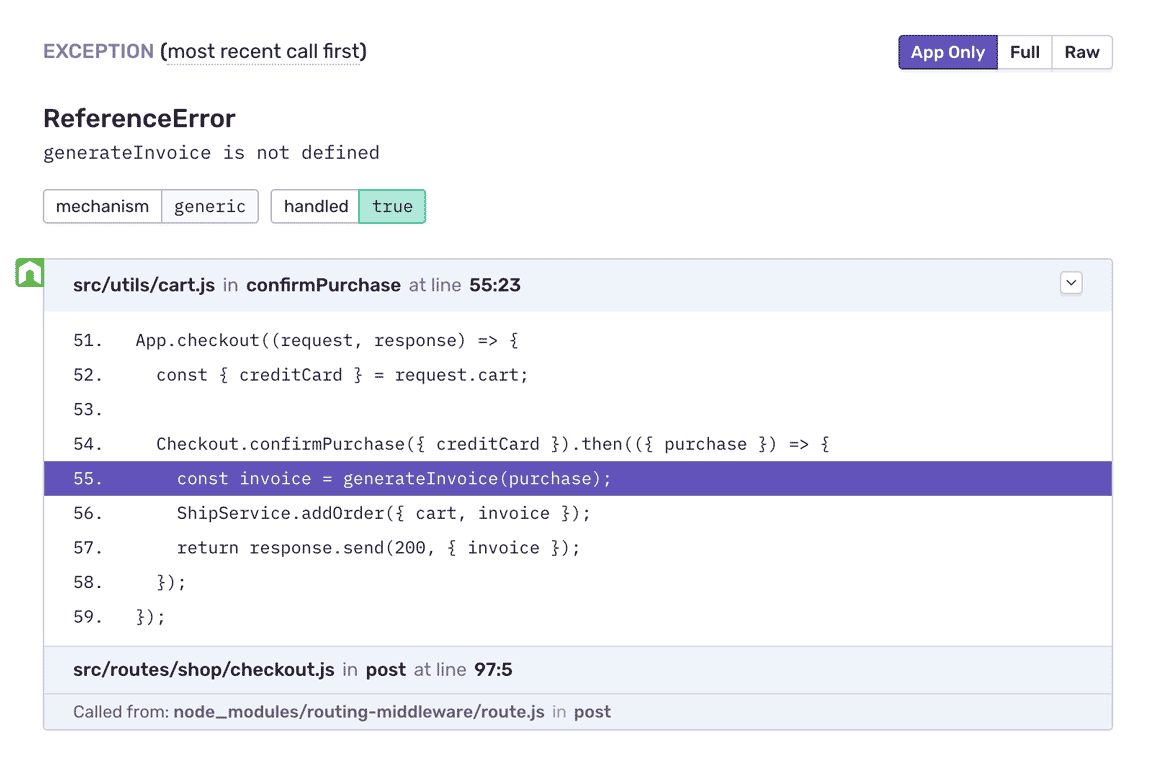Click the EXCEPTION section label

pyautogui.click(x=98, y=51)
